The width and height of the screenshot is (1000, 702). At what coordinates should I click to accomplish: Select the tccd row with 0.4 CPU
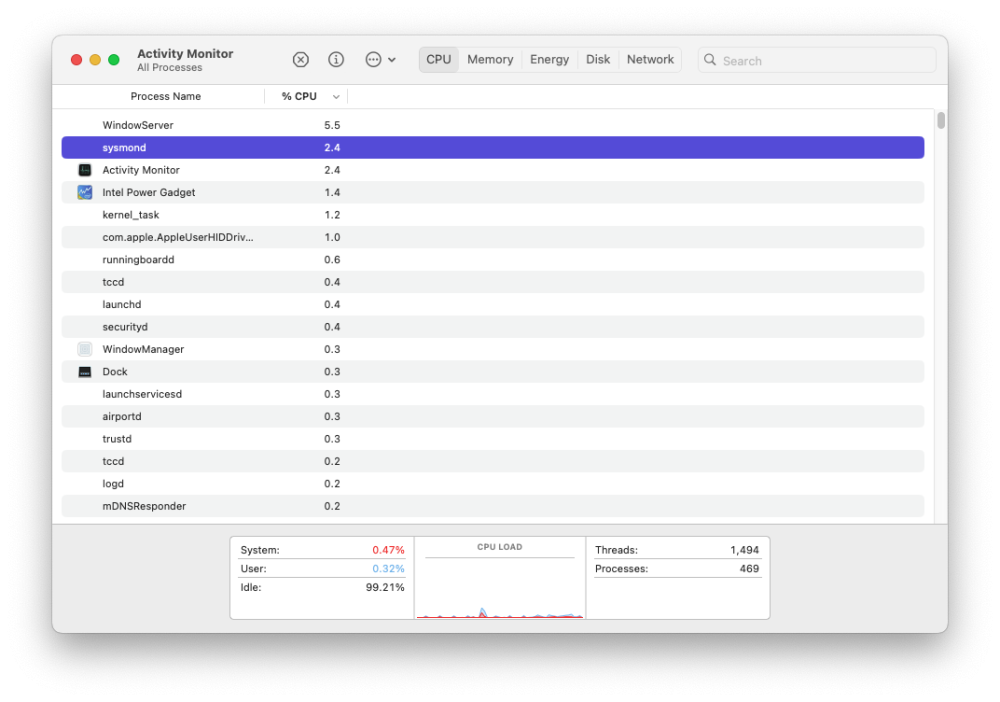point(492,282)
